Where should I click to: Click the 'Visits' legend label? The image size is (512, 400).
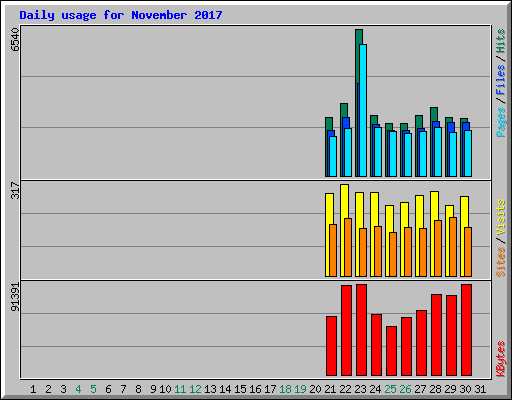(501, 217)
